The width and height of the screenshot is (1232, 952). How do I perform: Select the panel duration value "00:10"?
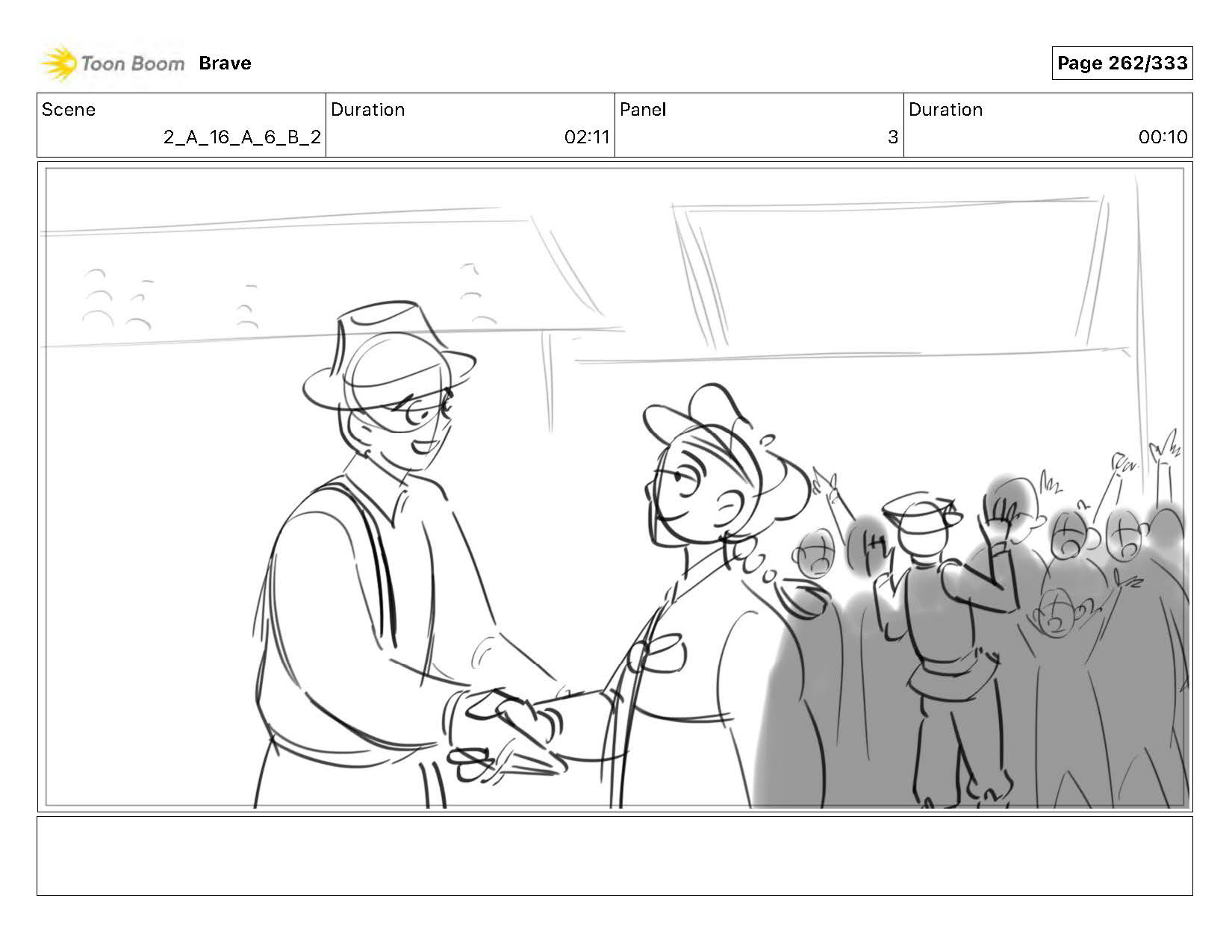click(1163, 137)
